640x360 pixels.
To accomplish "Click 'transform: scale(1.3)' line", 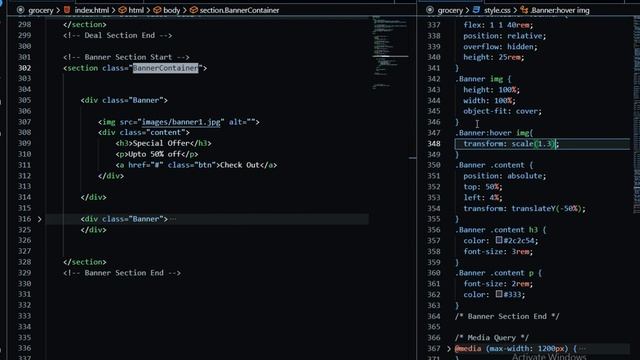I will pos(511,144).
